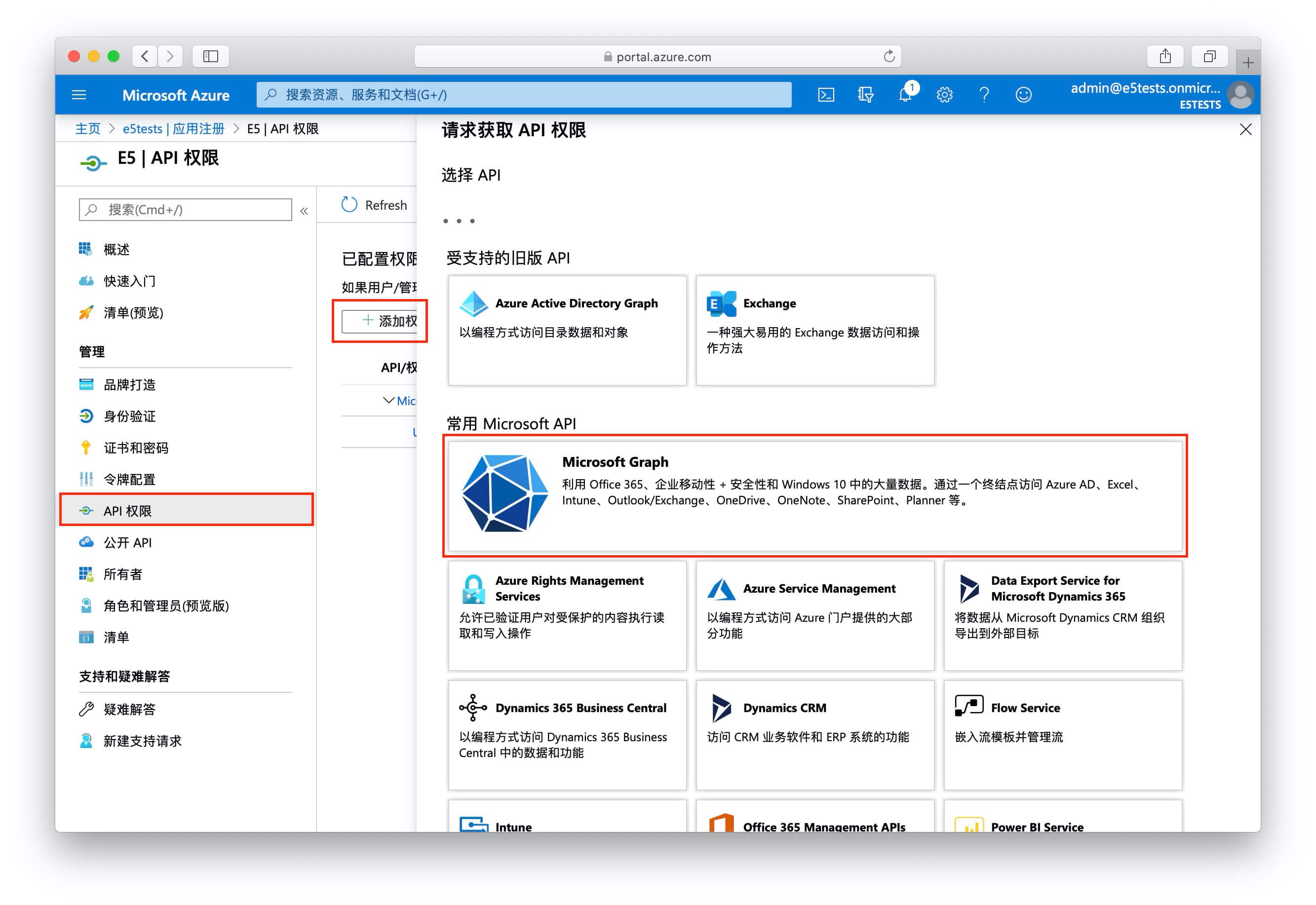This screenshot has width=1316, height=905.
Task: Click the Azure Rights Management lock icon
Action: pyautogui.click(x=474, y=589)
